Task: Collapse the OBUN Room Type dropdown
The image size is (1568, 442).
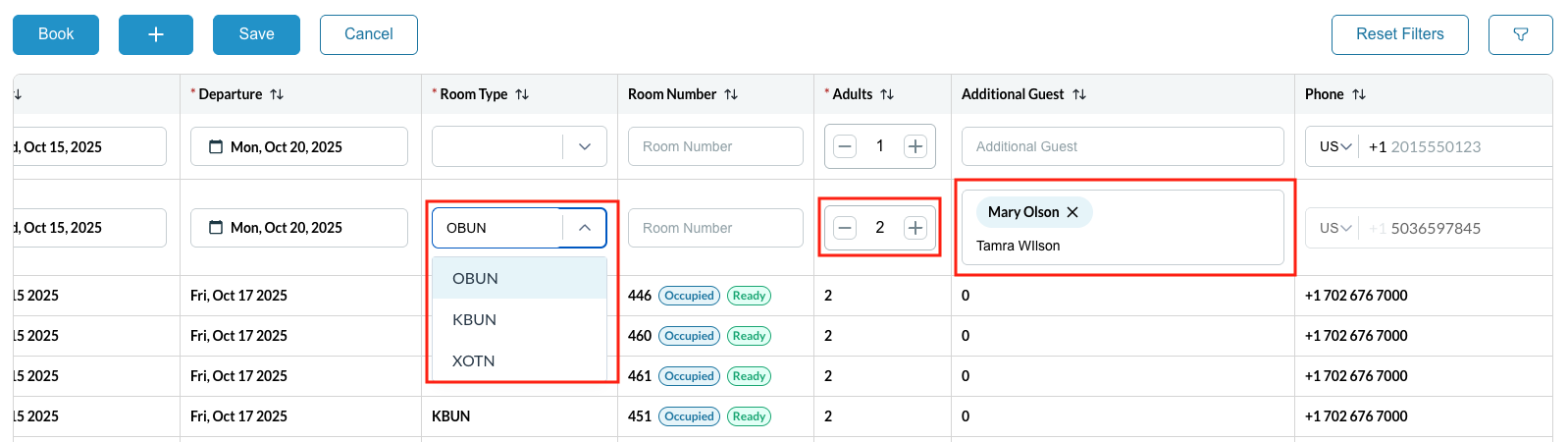Action: [585, 228]
